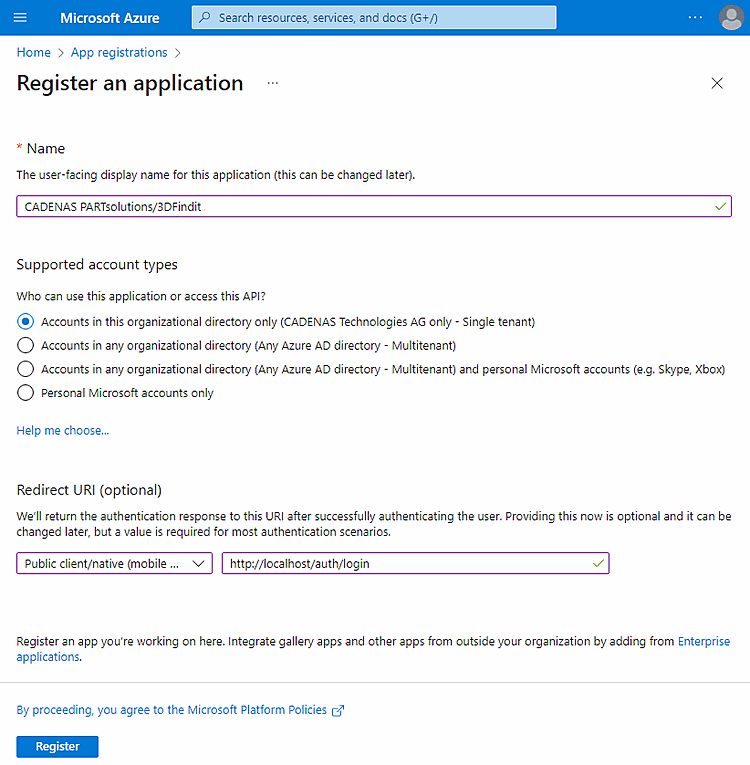Select Any Azure AD directory Multitenant only
This screenshot has height=765, width=750.
tap(26, 345)
